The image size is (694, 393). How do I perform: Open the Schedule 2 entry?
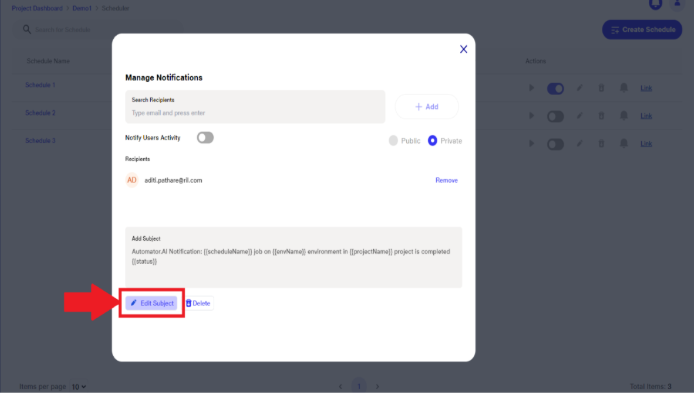[40, 113]
